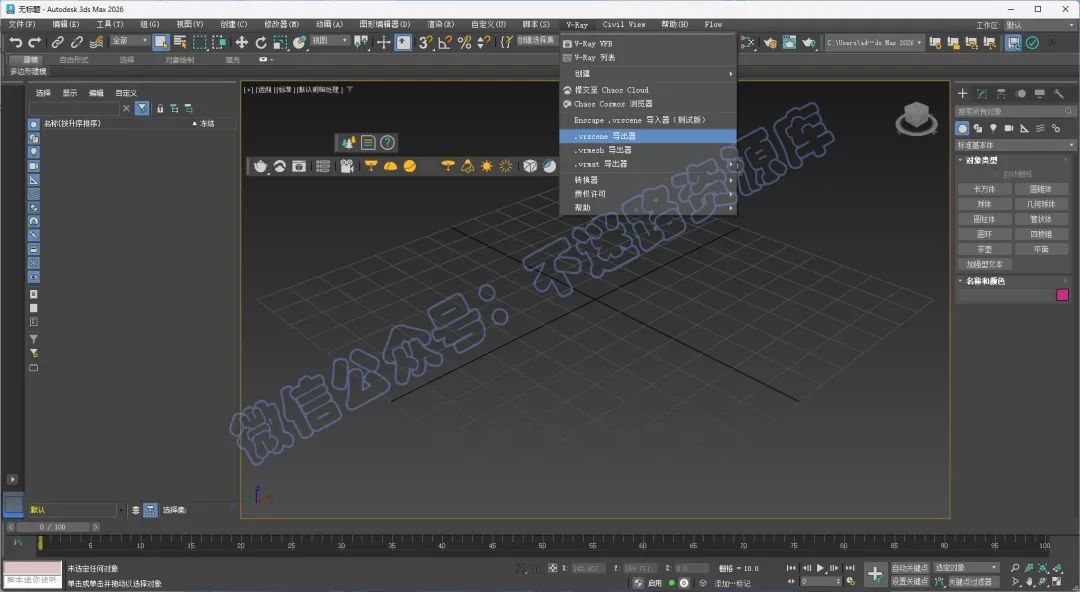Click the Undo arrow icon
Viewport: 1080px width, 592px height.
[16, 43]
